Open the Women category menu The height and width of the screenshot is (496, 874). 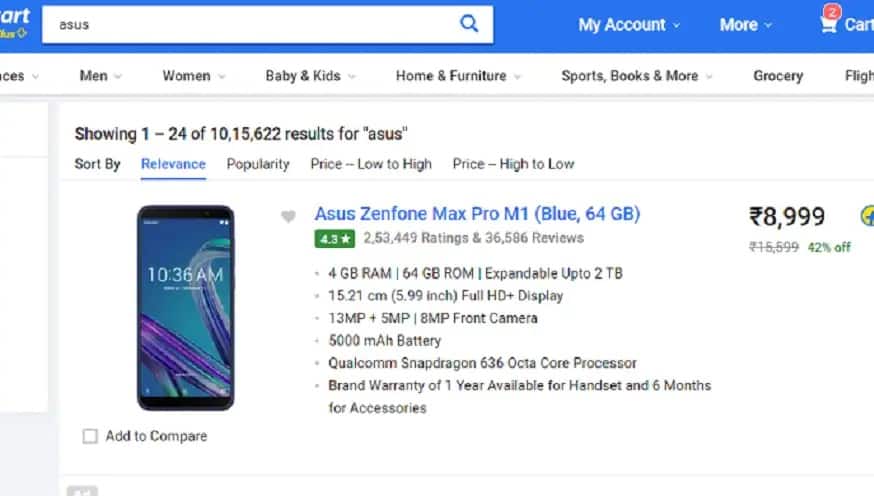click(193, 76)
